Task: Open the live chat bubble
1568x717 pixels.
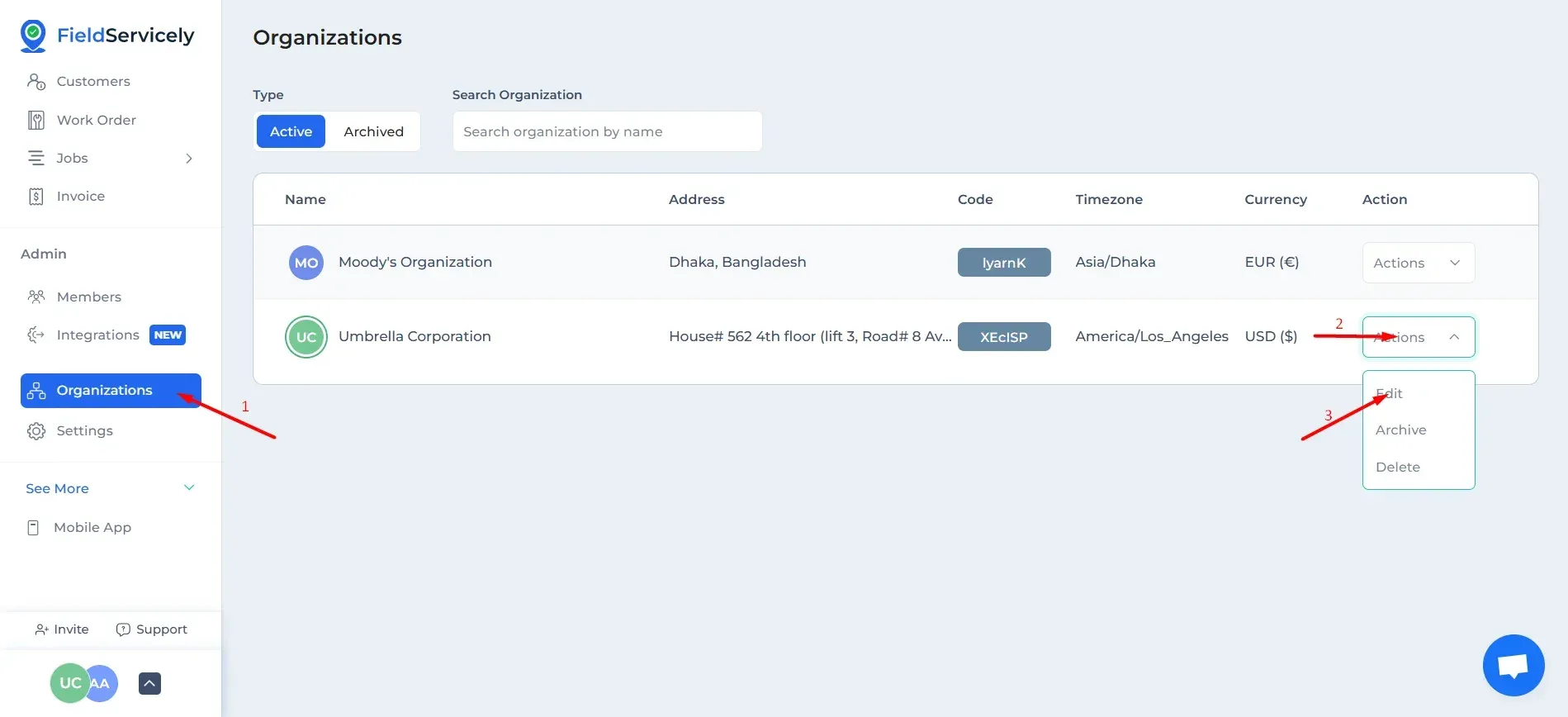Action: coord(1513,665)
